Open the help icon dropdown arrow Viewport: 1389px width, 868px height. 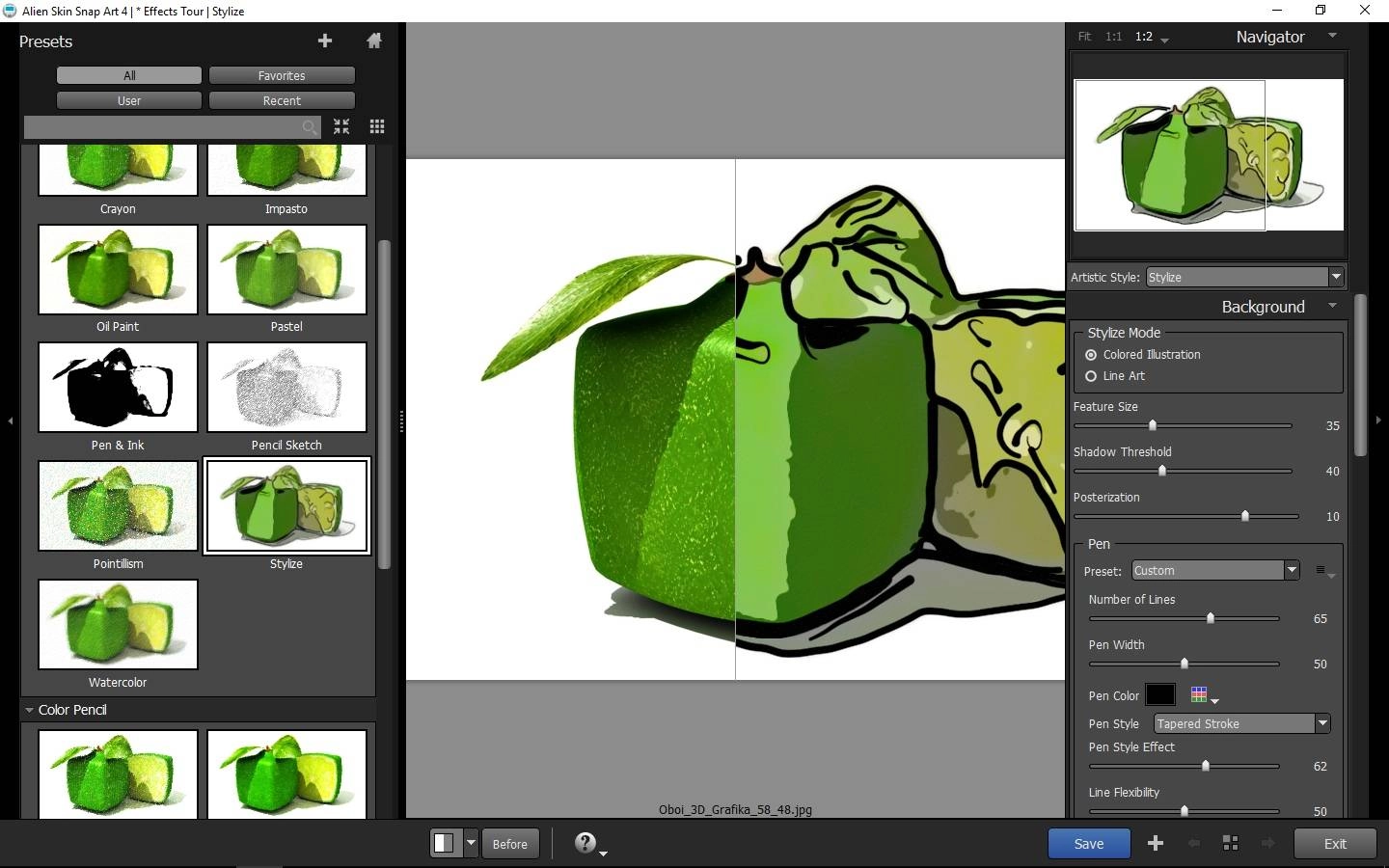coord(603,853)
